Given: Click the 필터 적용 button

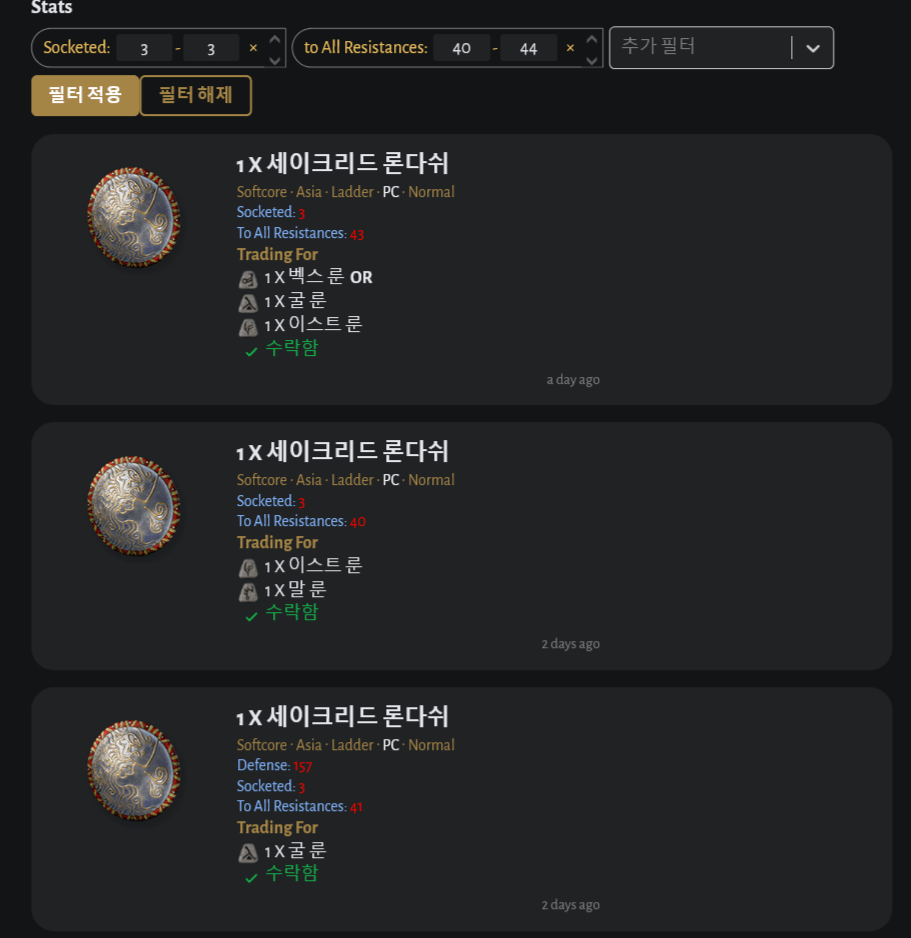Looking at the screenshot, I should 85,96.
